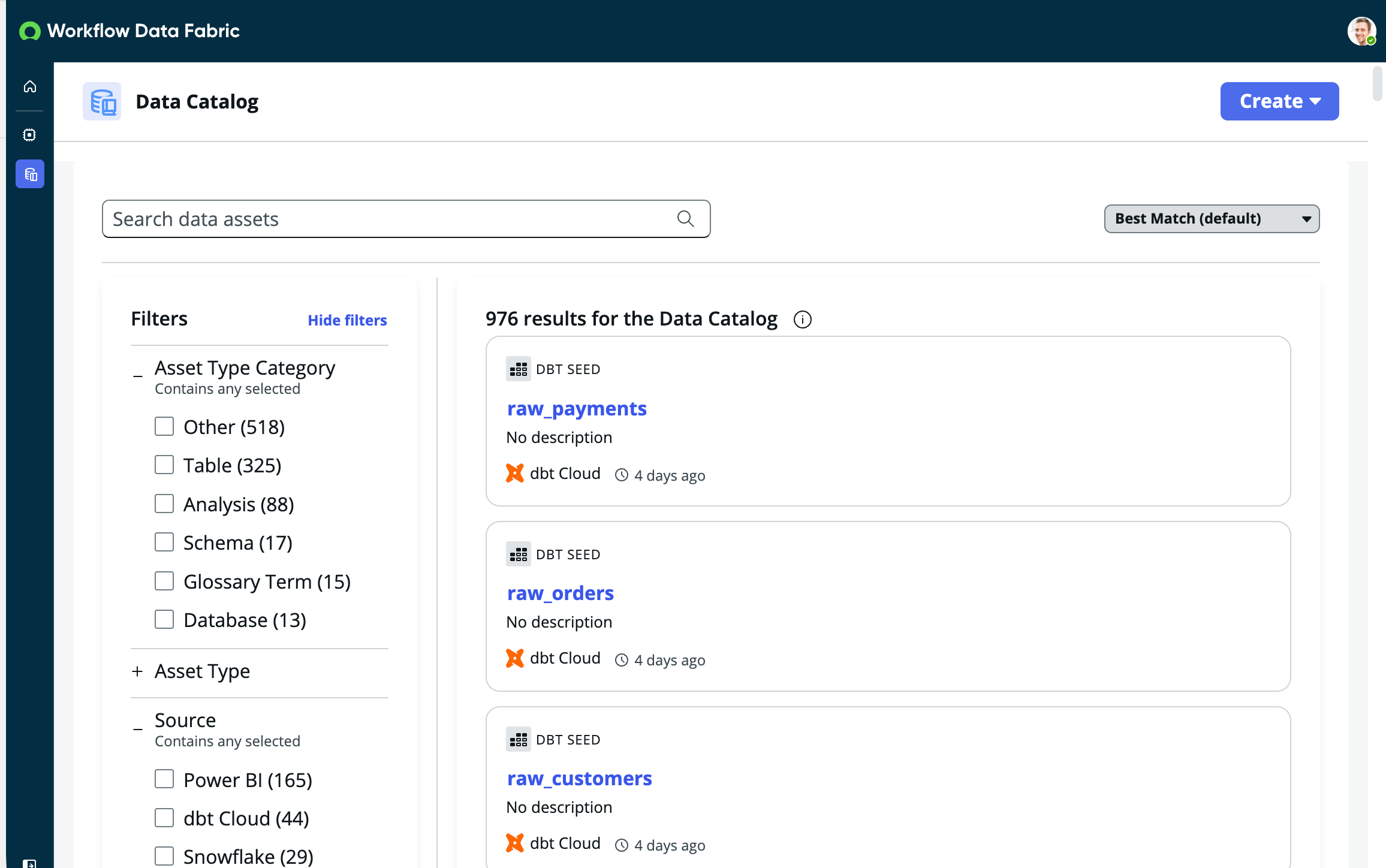Click the Data Catalog header icon
Image resolution: width=1386 pixels, height=868 pixels.
pyautogui.click(x=102, y=101)
